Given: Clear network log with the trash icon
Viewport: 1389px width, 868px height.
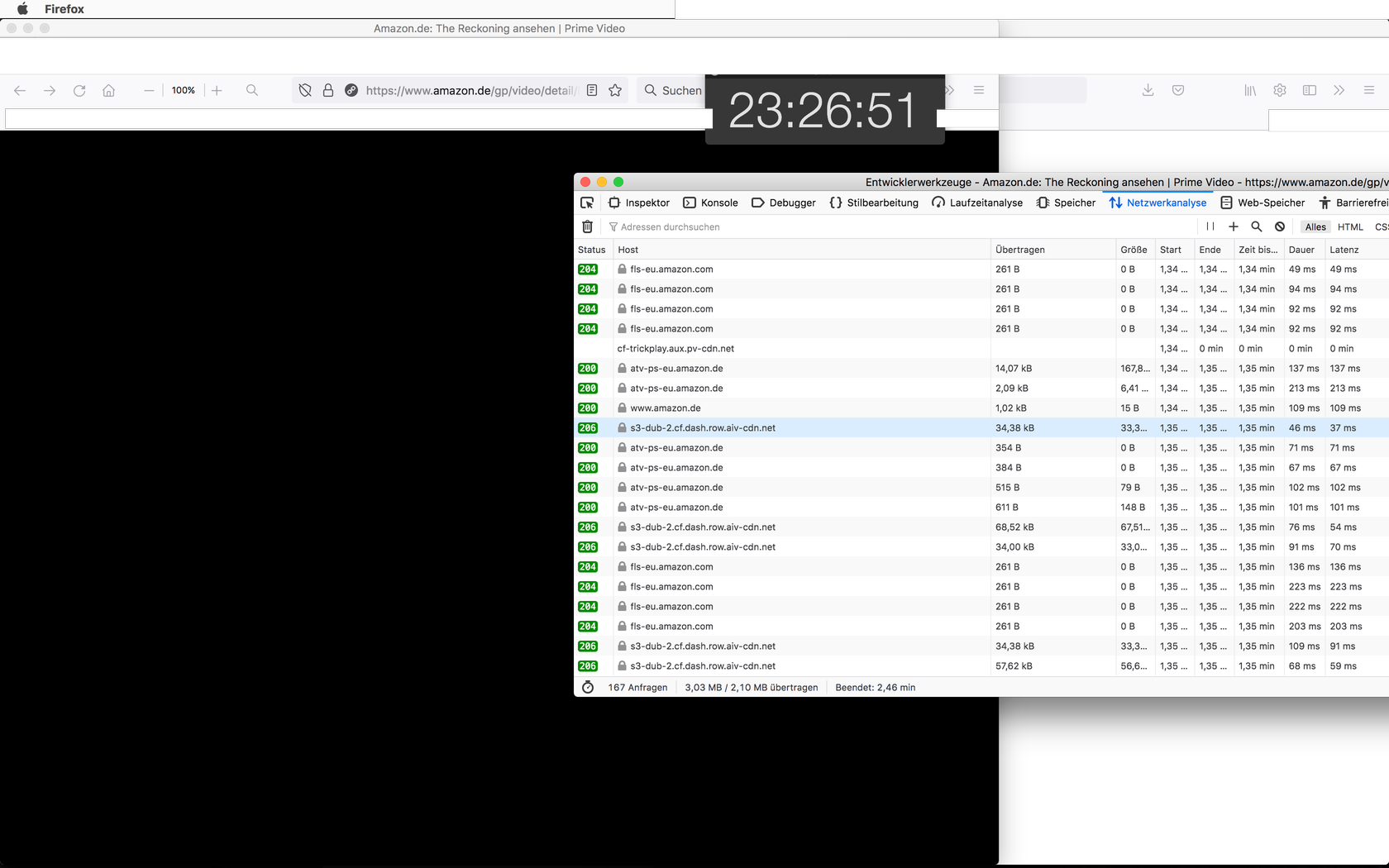Looking at the screenshot, I should (x=587, y=227).
